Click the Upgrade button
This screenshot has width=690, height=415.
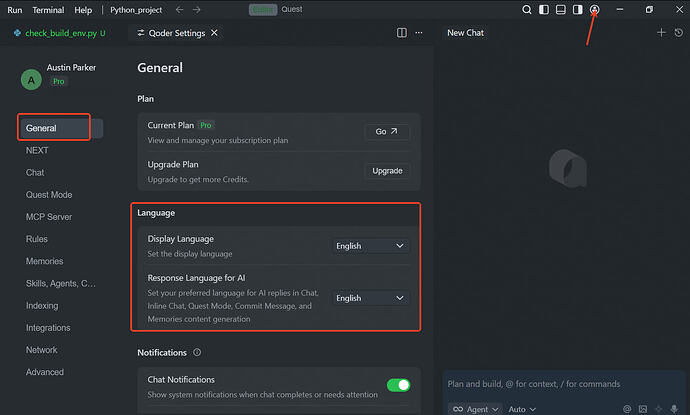point(387,171)
